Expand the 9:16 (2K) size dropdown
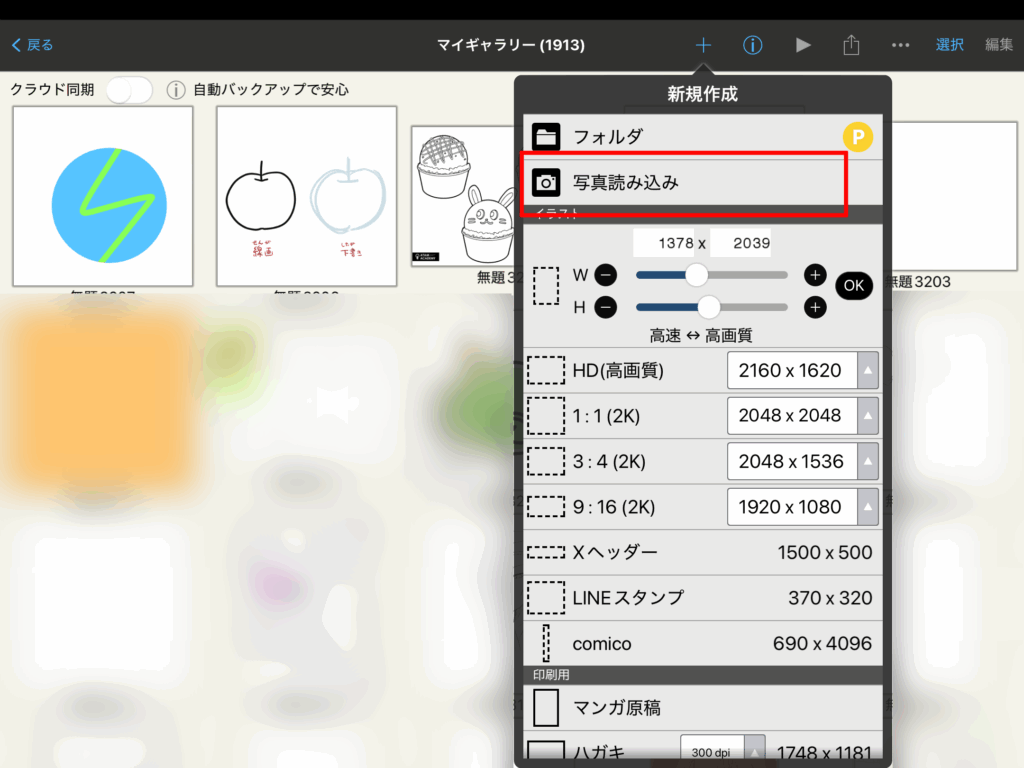The image size is (1024, 768). [868, 507]
